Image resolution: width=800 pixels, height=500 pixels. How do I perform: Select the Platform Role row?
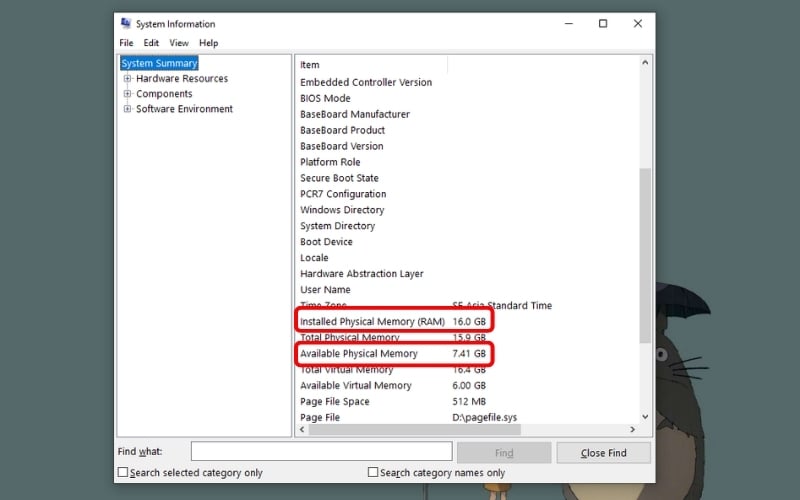[x=467, y=162]
